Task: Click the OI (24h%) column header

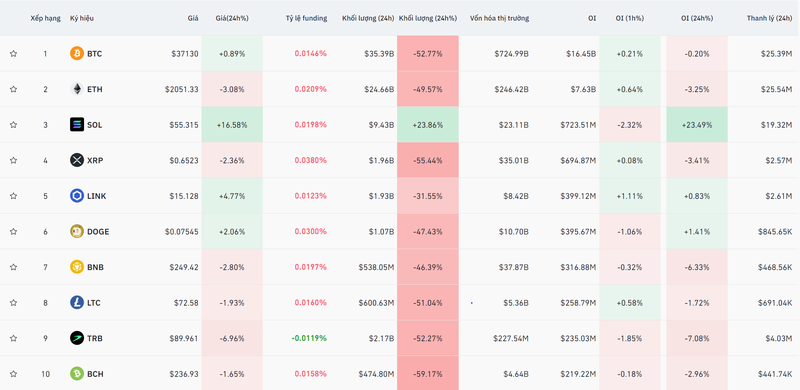Action: (x=697, y=18)
